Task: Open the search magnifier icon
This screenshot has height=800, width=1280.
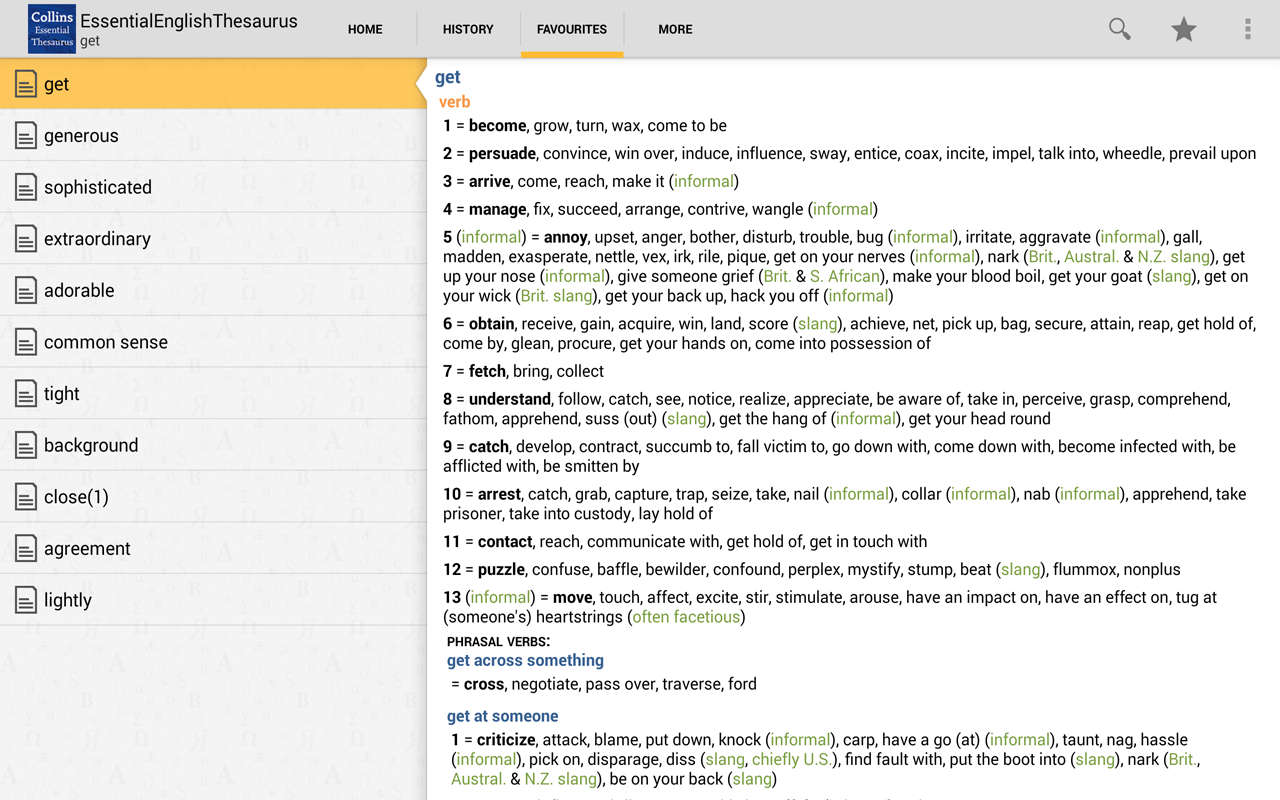Action: (x=1119, y=29)
